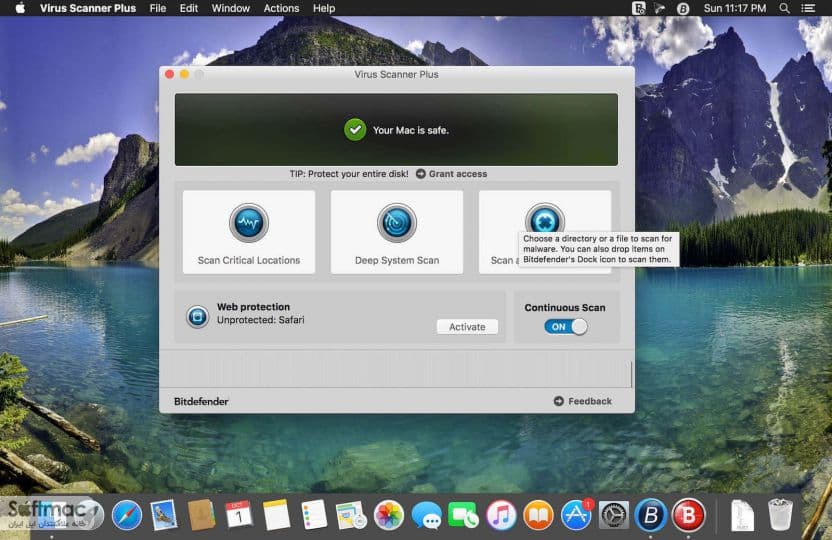
Task: Click the Unprotected: Safari status text
Action: click(x=261, y=320)
